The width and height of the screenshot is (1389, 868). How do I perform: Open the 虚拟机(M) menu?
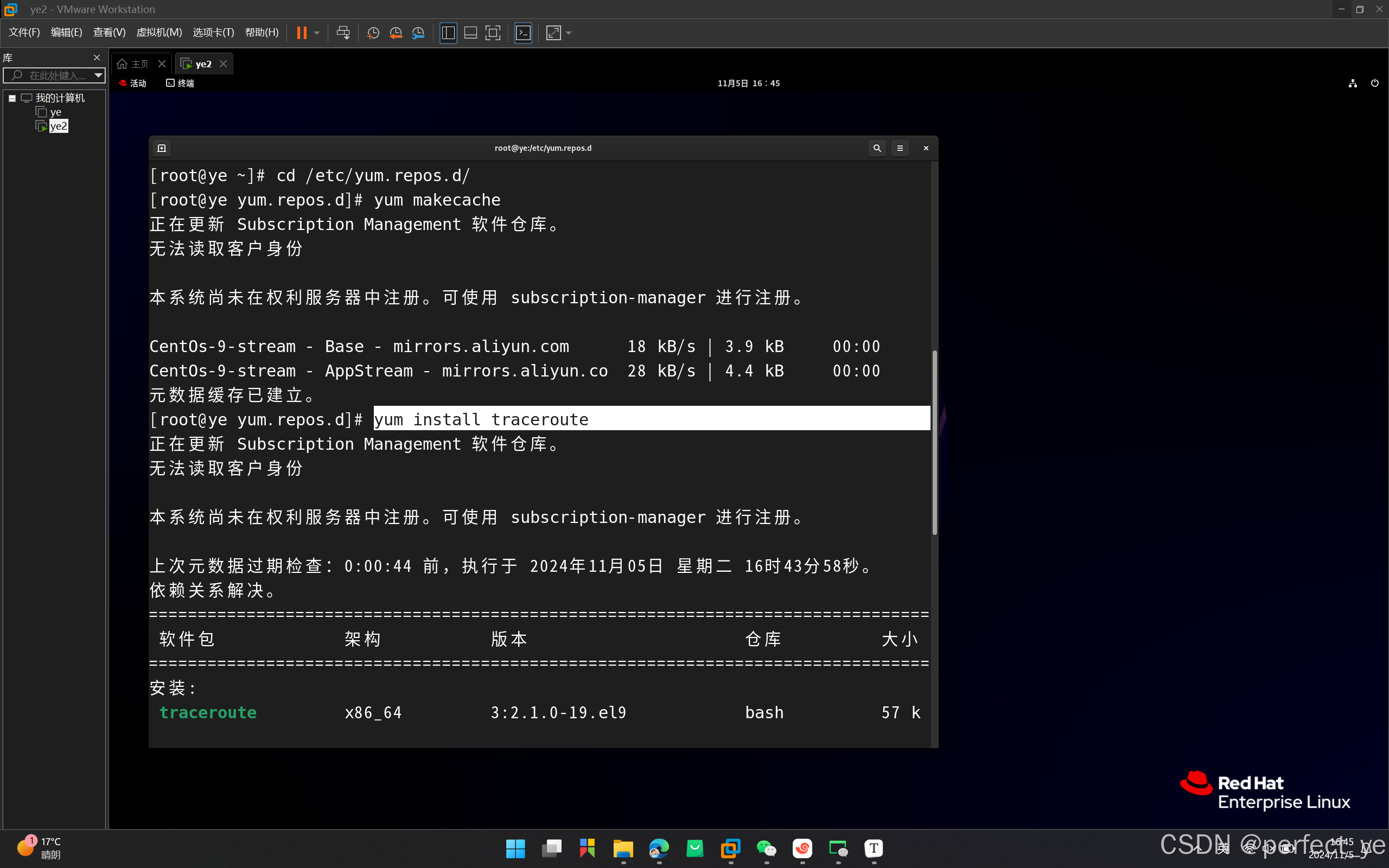point(159,32)
